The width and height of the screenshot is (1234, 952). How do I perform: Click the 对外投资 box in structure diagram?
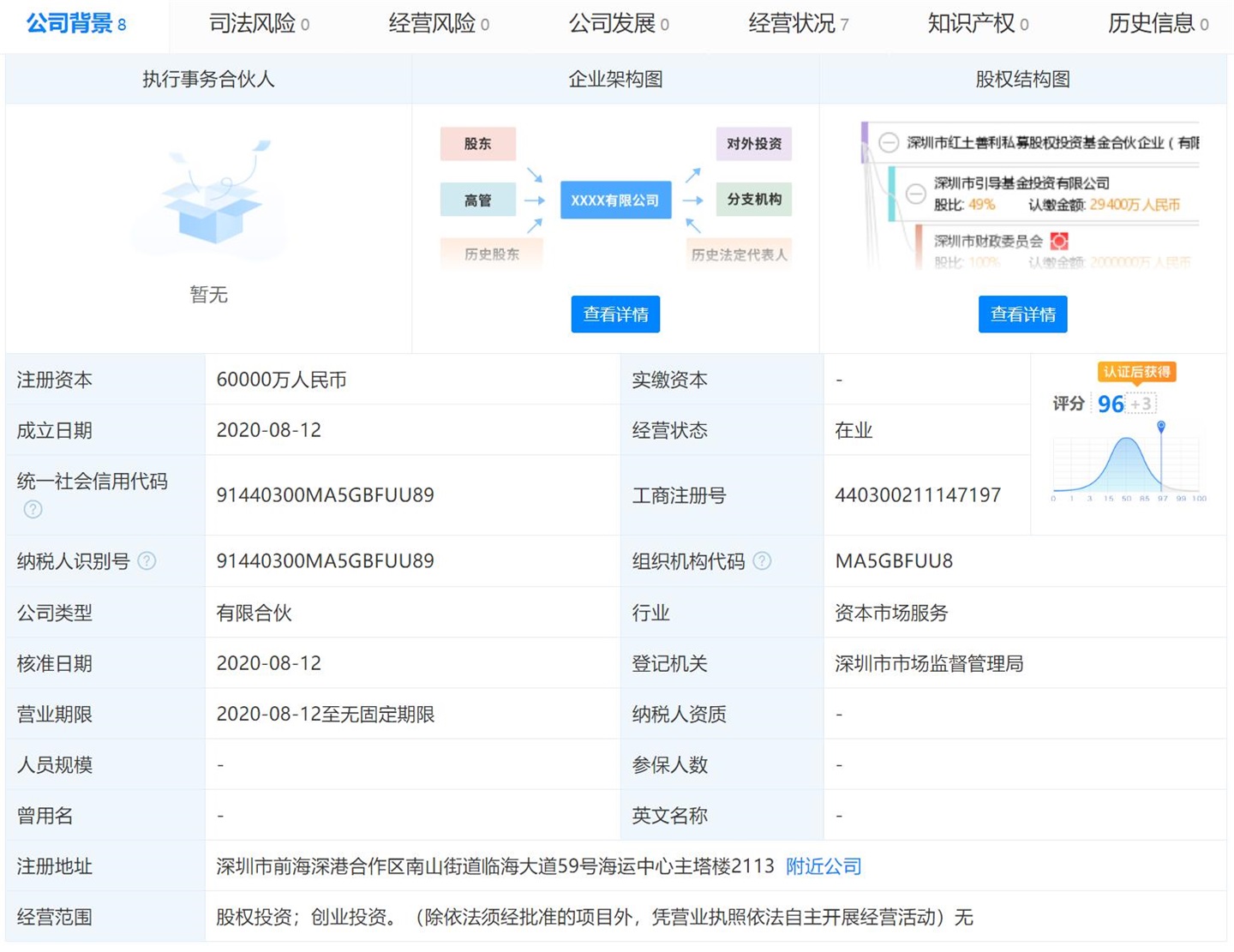[753, 144]
